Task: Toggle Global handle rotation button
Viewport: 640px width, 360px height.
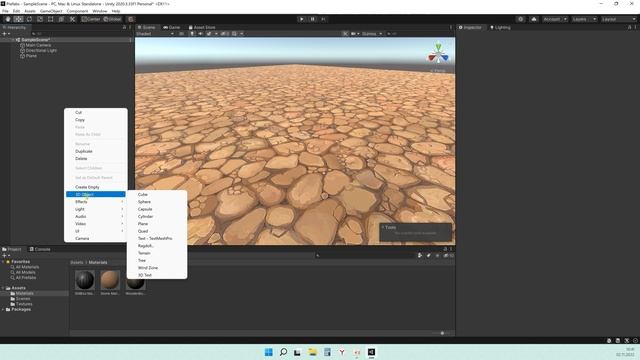Action: tap(112, 19)
